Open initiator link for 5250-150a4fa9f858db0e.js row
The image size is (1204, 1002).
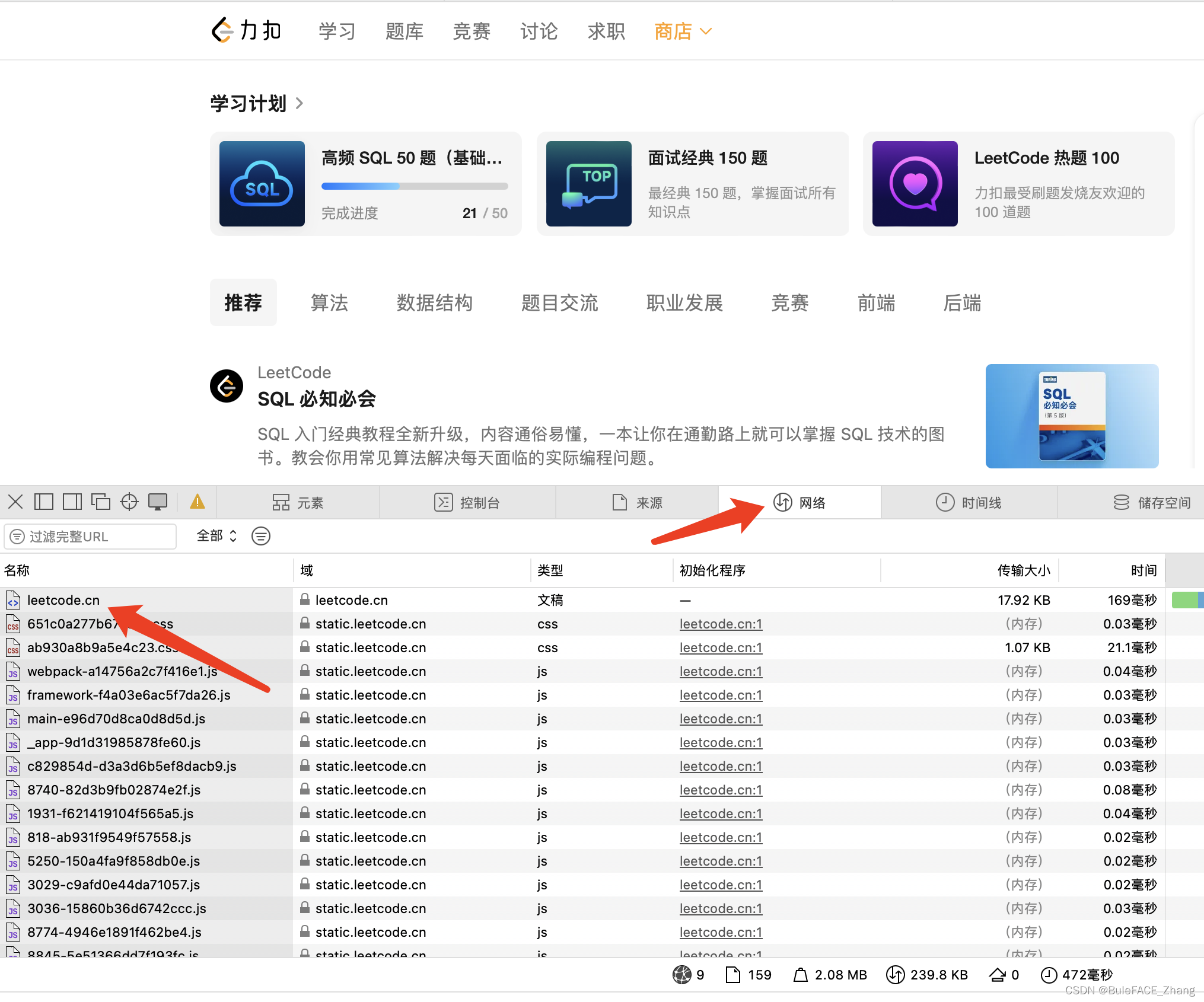pyautogui.click(x=721, y=861)
